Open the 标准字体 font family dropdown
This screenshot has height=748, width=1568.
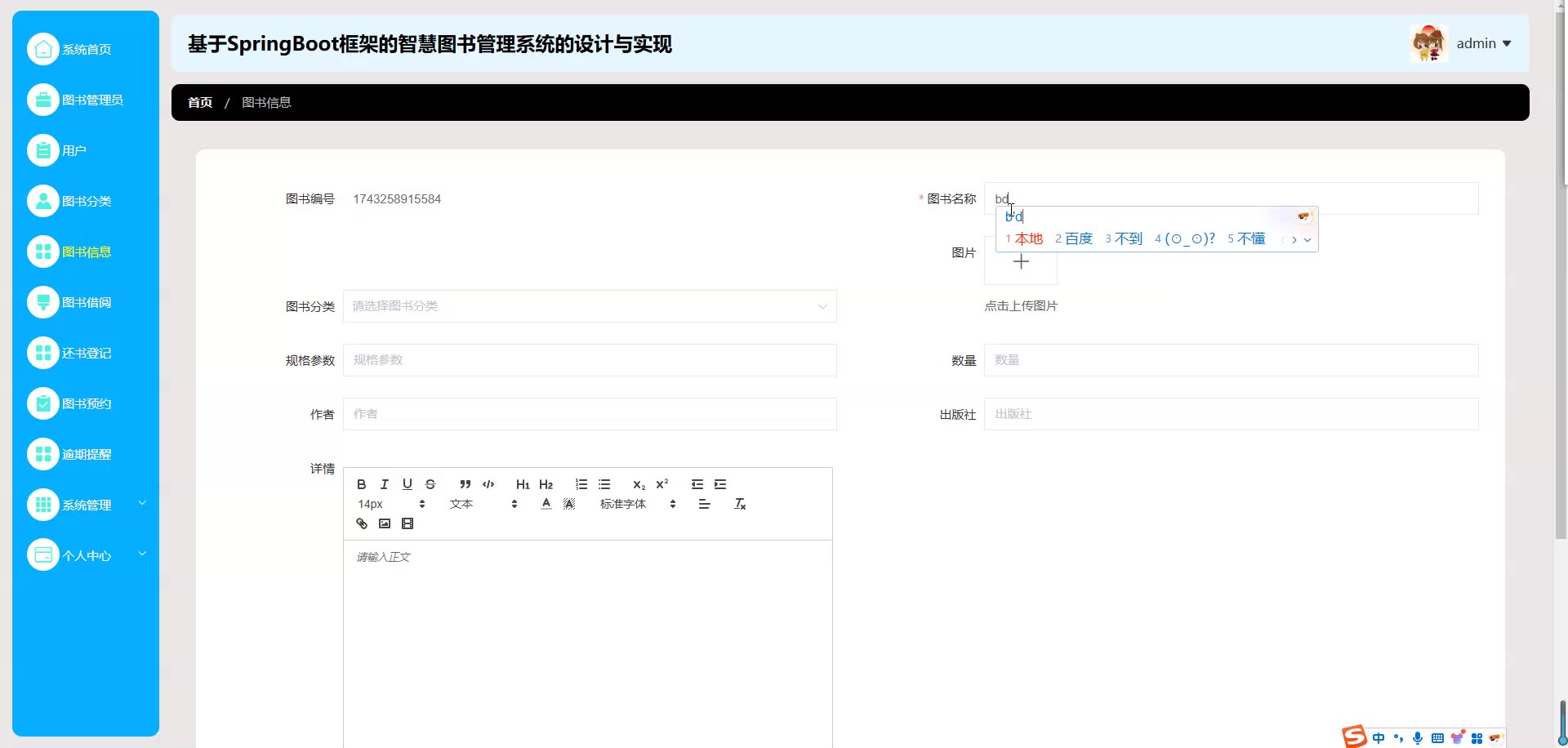(638, 504)
